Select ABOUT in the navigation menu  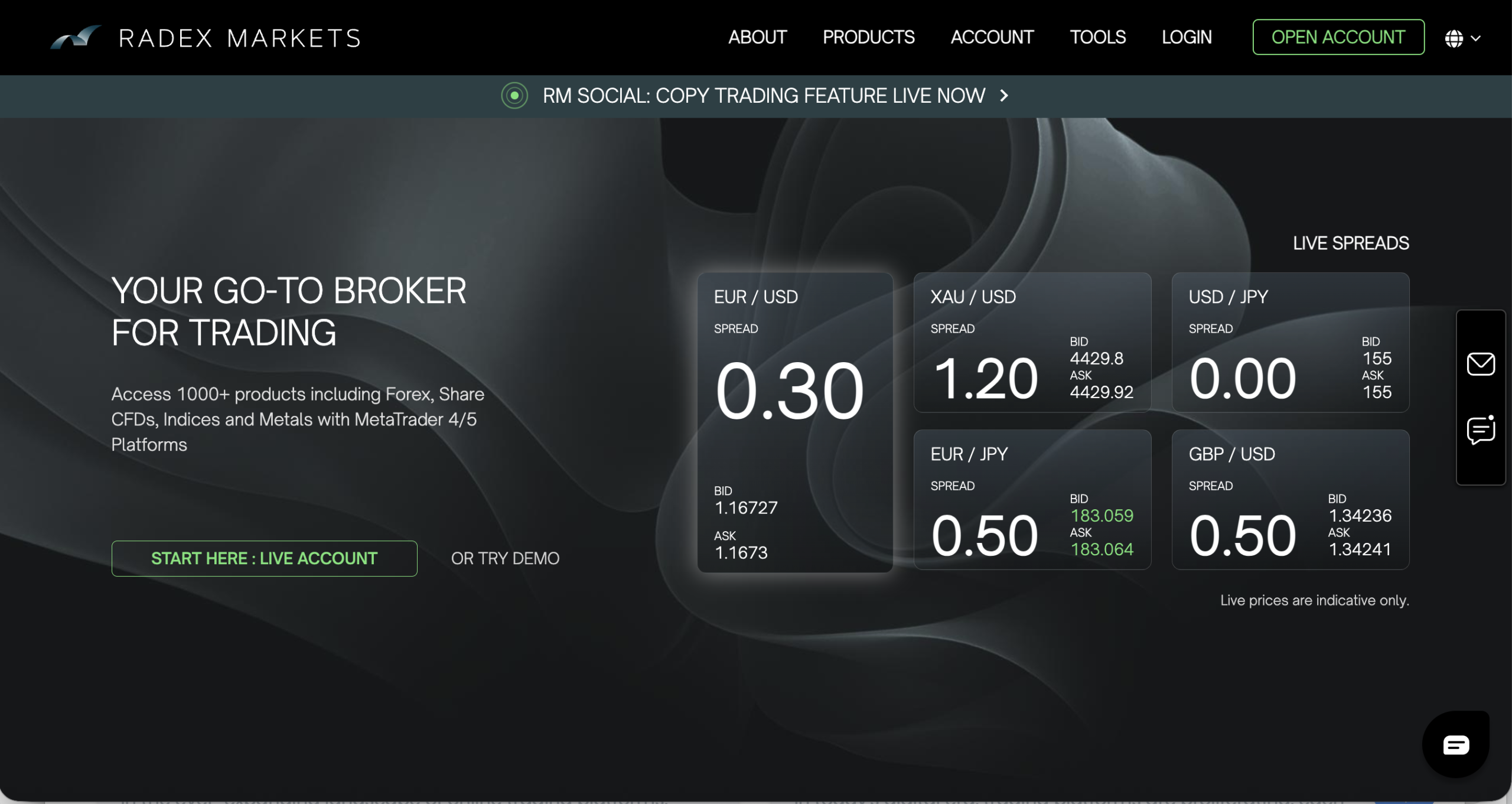pyautogui.click(x=758, y=37)
